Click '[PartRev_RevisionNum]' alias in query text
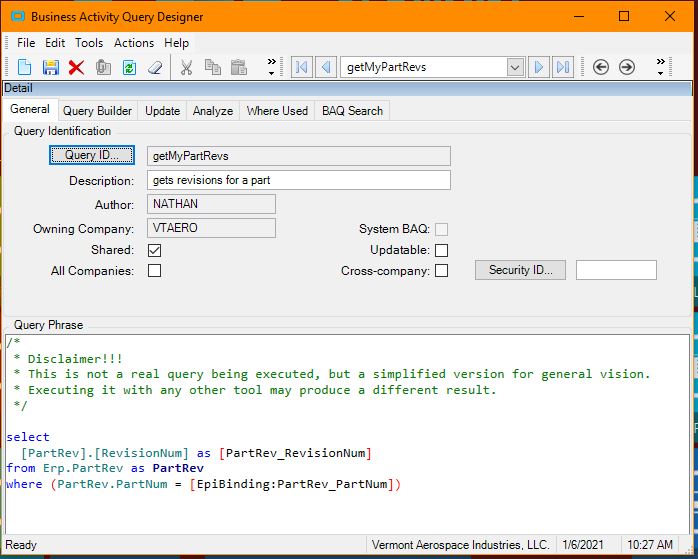 click(x=295, y=453)
